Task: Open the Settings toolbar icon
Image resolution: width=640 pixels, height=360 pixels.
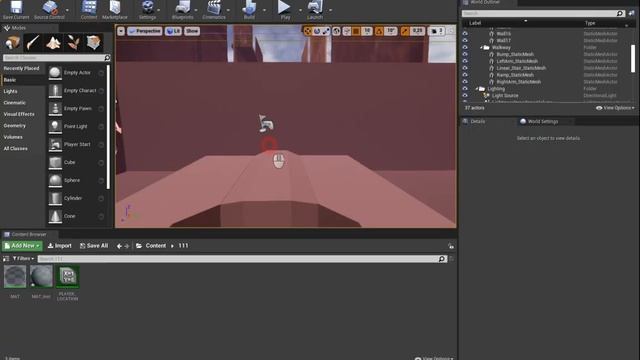Action: click(147, 9)
